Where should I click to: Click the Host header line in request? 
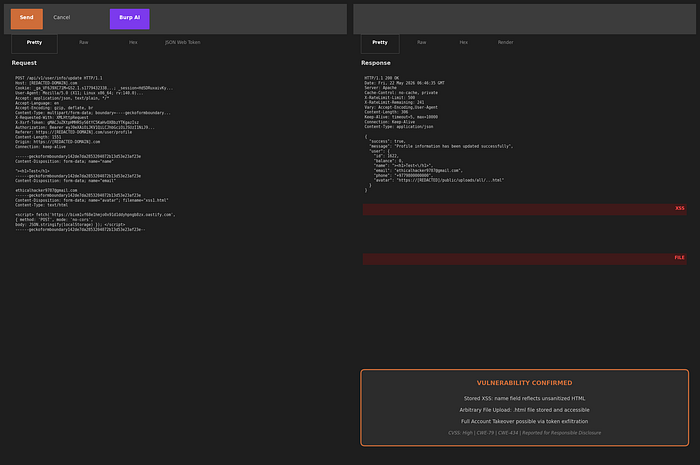(x=46, y=83)
